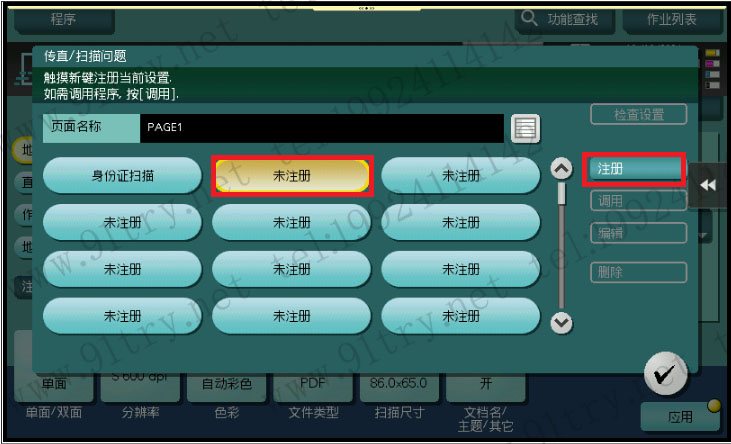Select the highlighted 未注册 program key
731x444 pixels.
[292, 176]
